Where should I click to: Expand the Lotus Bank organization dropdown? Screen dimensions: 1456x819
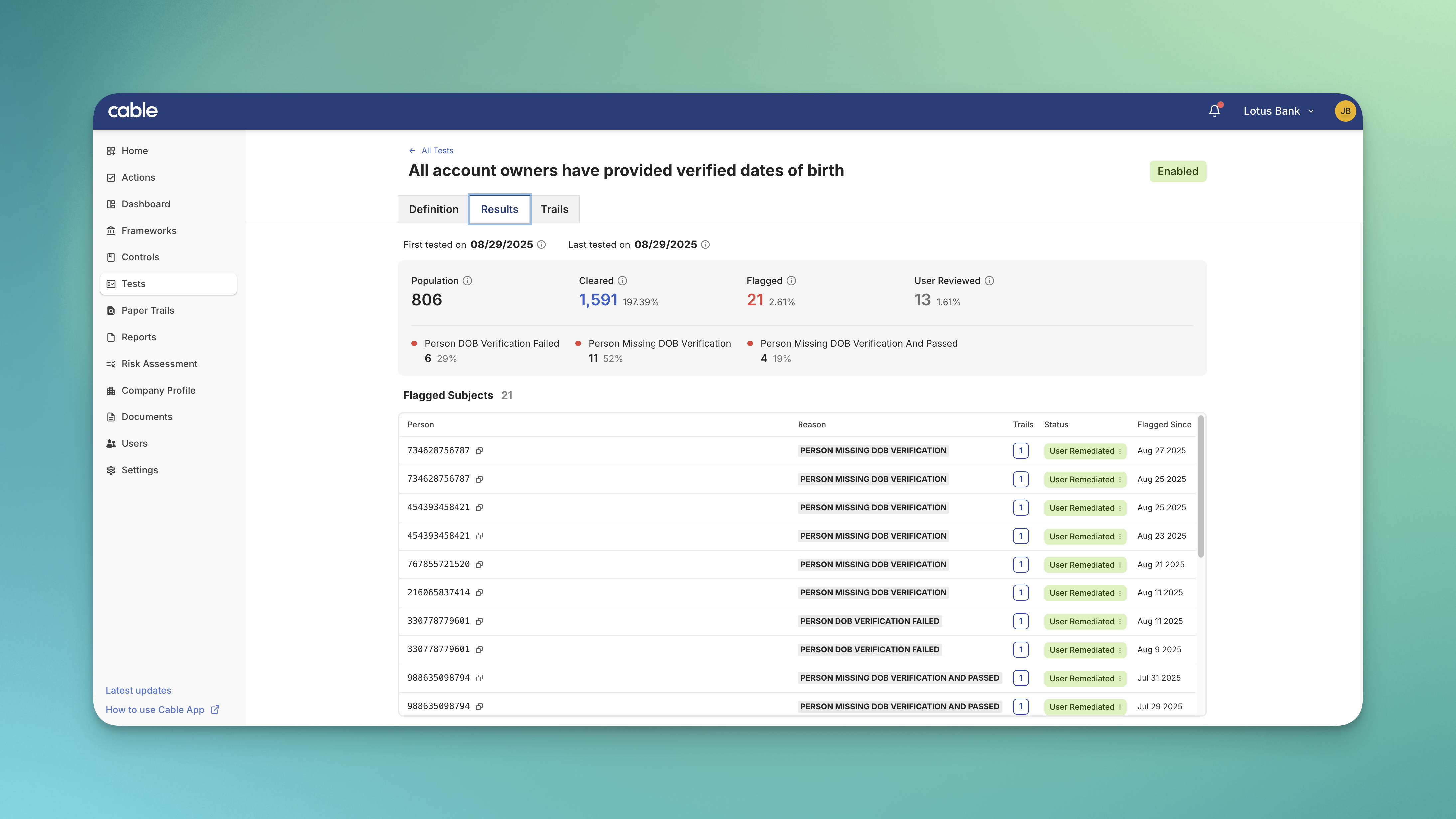(x=1278, y=111)
